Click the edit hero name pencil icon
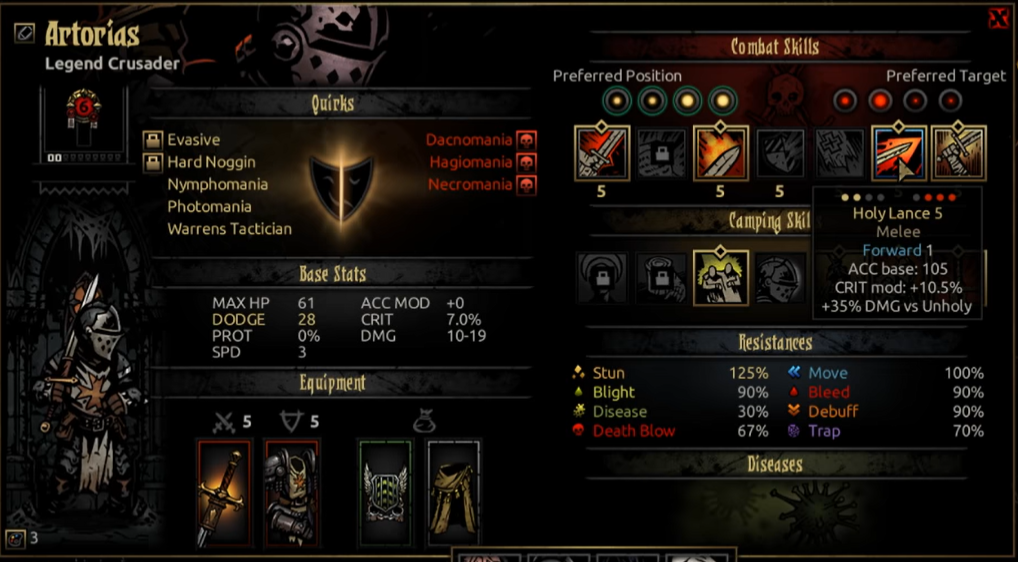Viewport: 1018px width, 562px height. click(x=25, y=32)
